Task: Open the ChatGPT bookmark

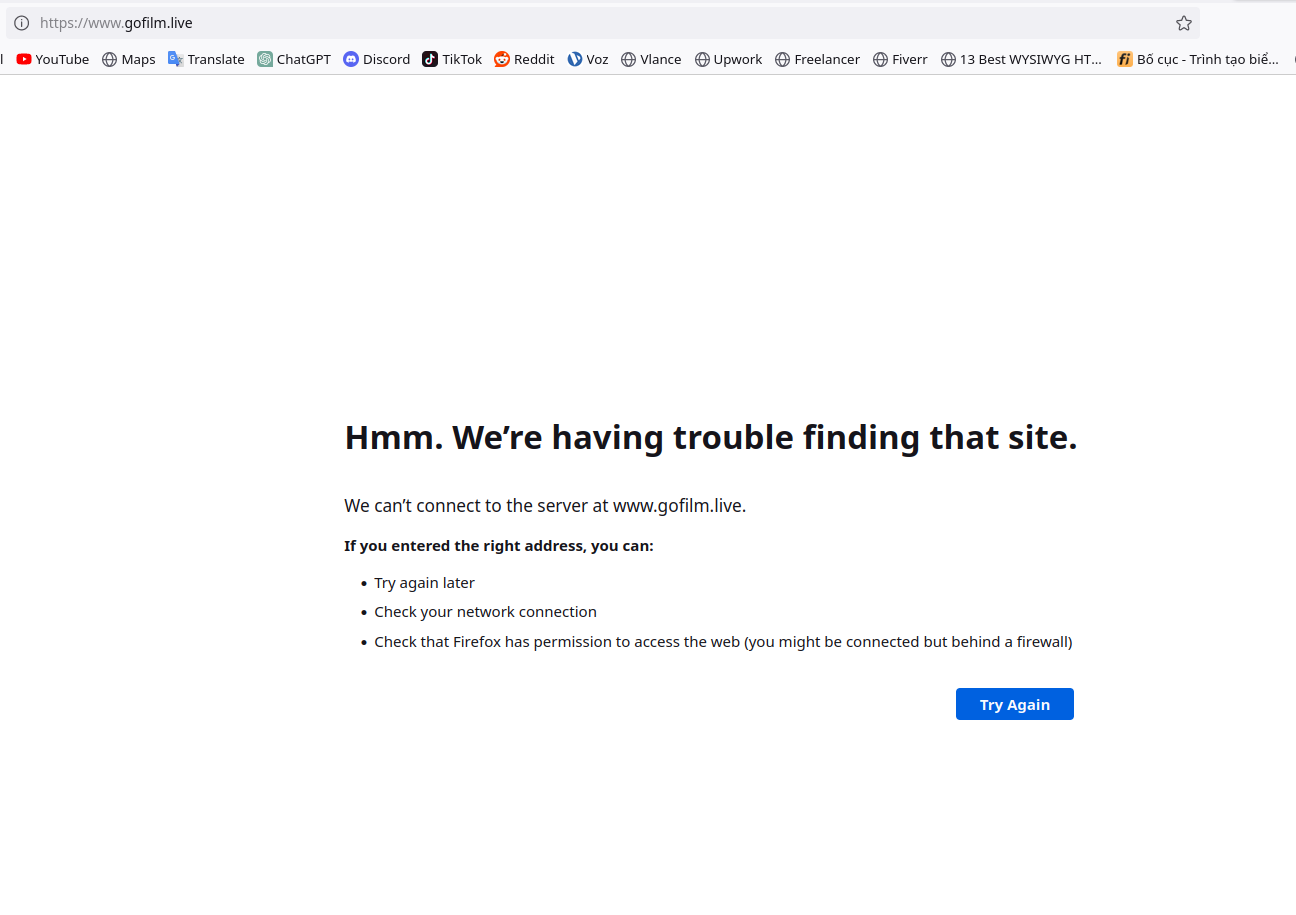Action: point(294,59)
